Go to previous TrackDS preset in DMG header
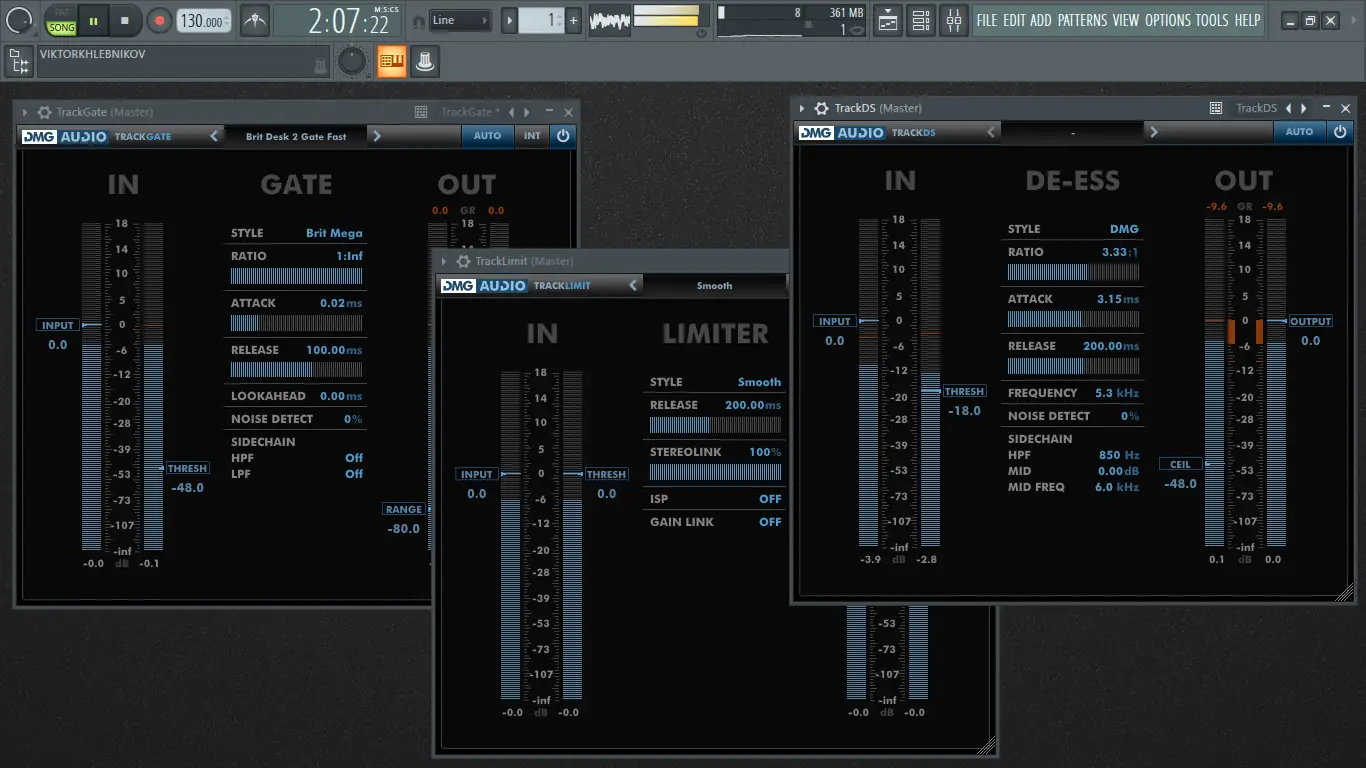Image resolution: width=1366 pixels, height=768 pixels. [992, 132]
